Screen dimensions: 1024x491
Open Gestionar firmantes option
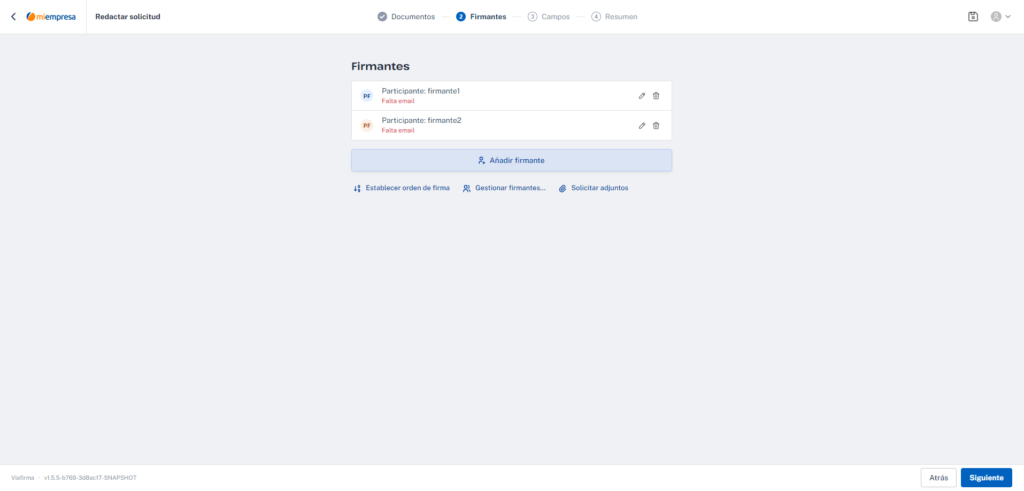pyautogui.click(x=504, y=188)
